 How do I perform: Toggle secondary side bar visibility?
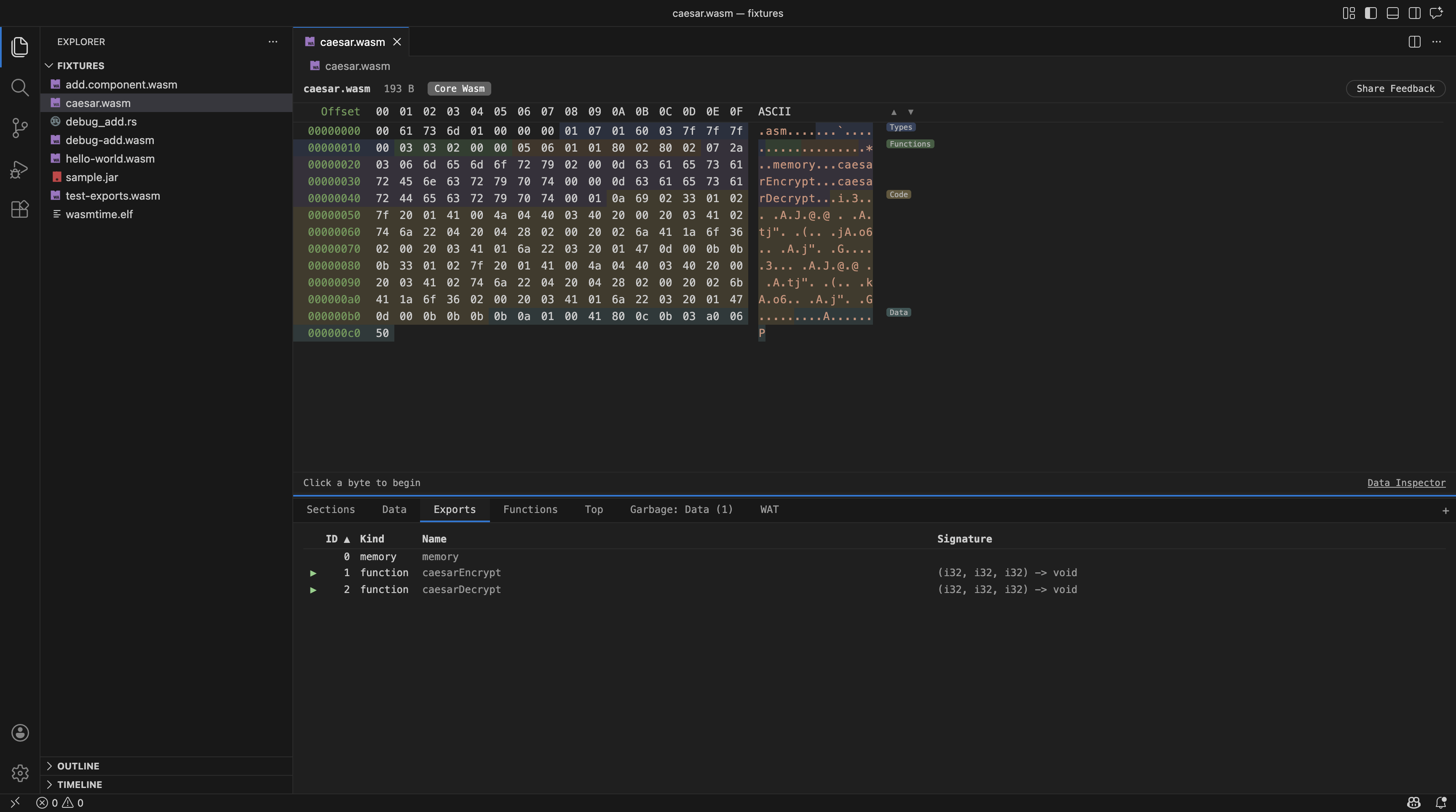(x=1415, y=13)
